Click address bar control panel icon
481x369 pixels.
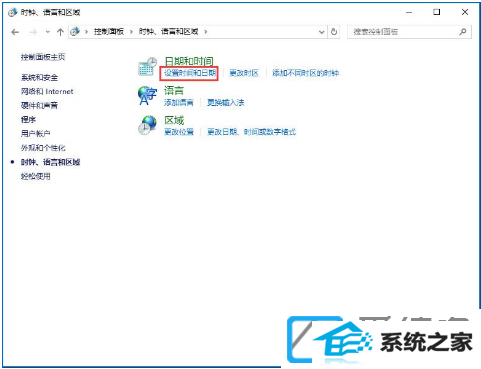[75, 31]
